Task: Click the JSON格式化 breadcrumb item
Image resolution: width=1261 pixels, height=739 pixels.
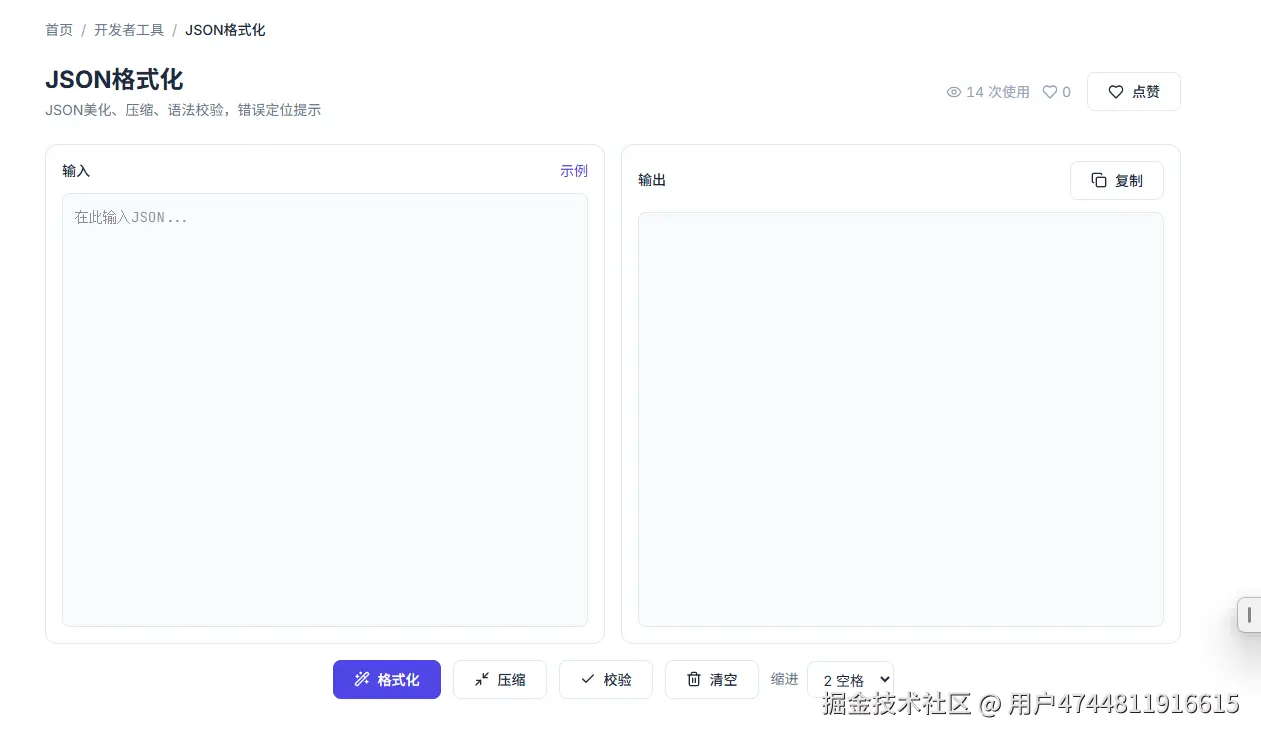Action: (225, 30)
